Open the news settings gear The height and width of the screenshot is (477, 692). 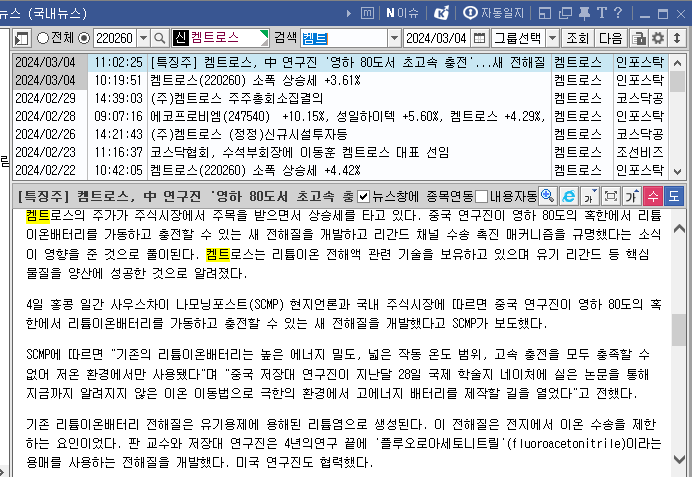[658, 38]
